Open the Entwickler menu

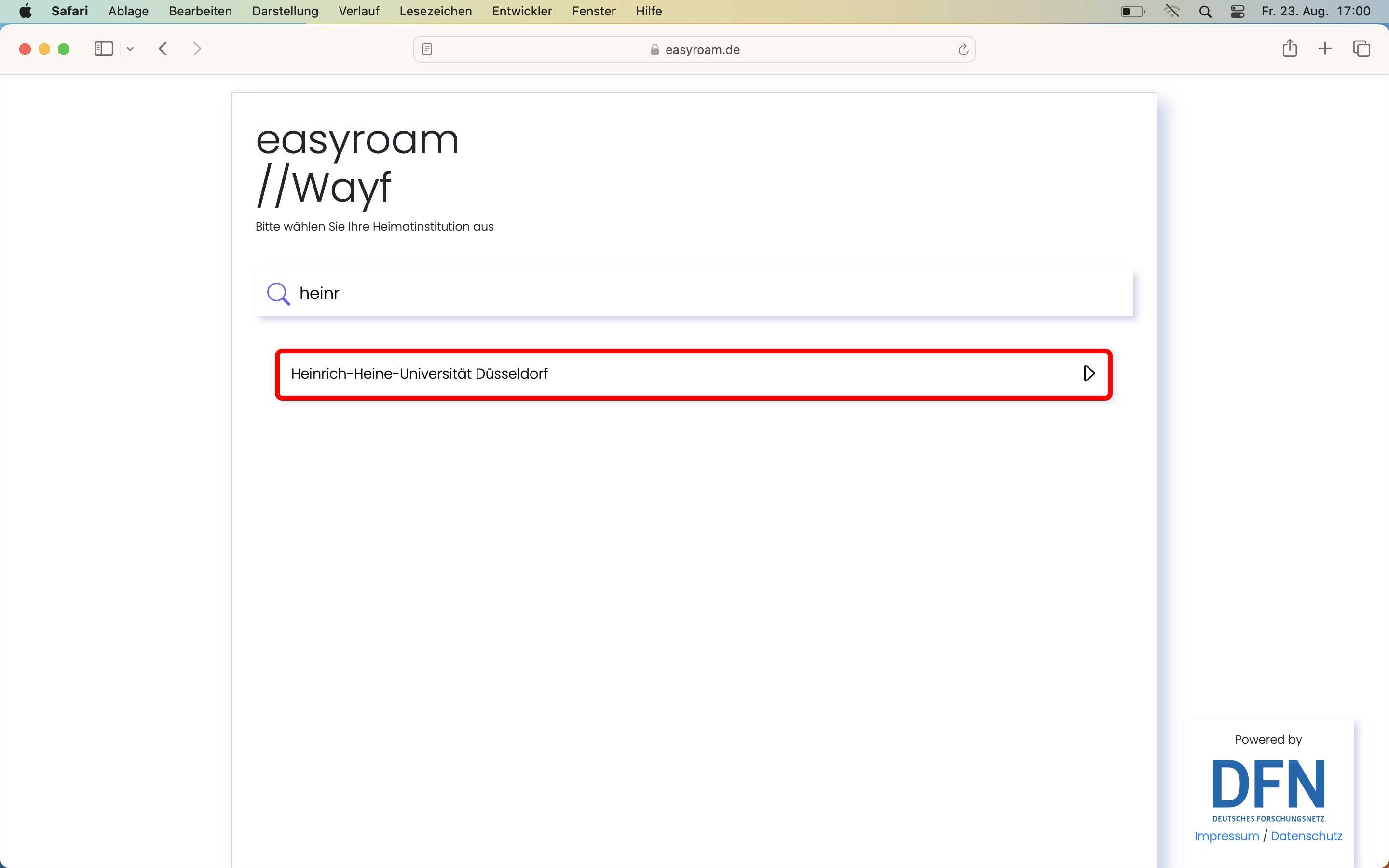pos(522,11)
